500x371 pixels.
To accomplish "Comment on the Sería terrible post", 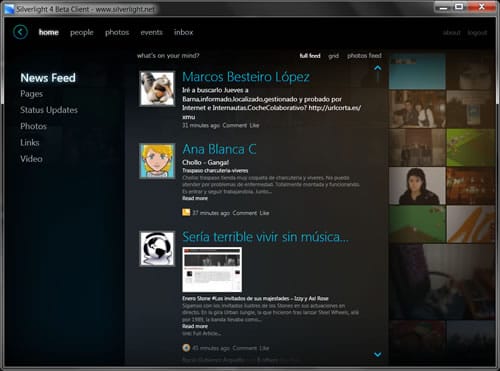I will coord(245,348).
